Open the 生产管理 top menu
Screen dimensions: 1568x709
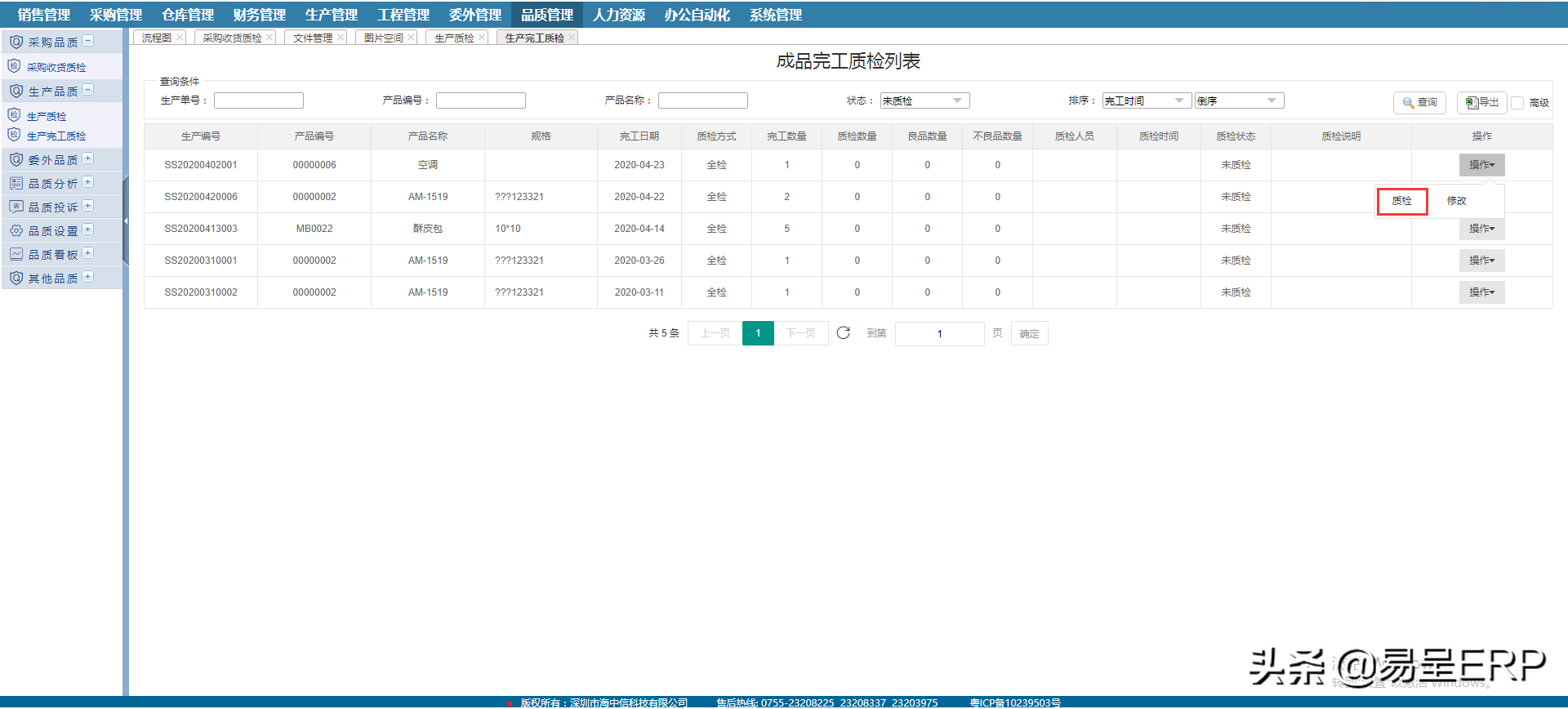(x=331, y=15)
